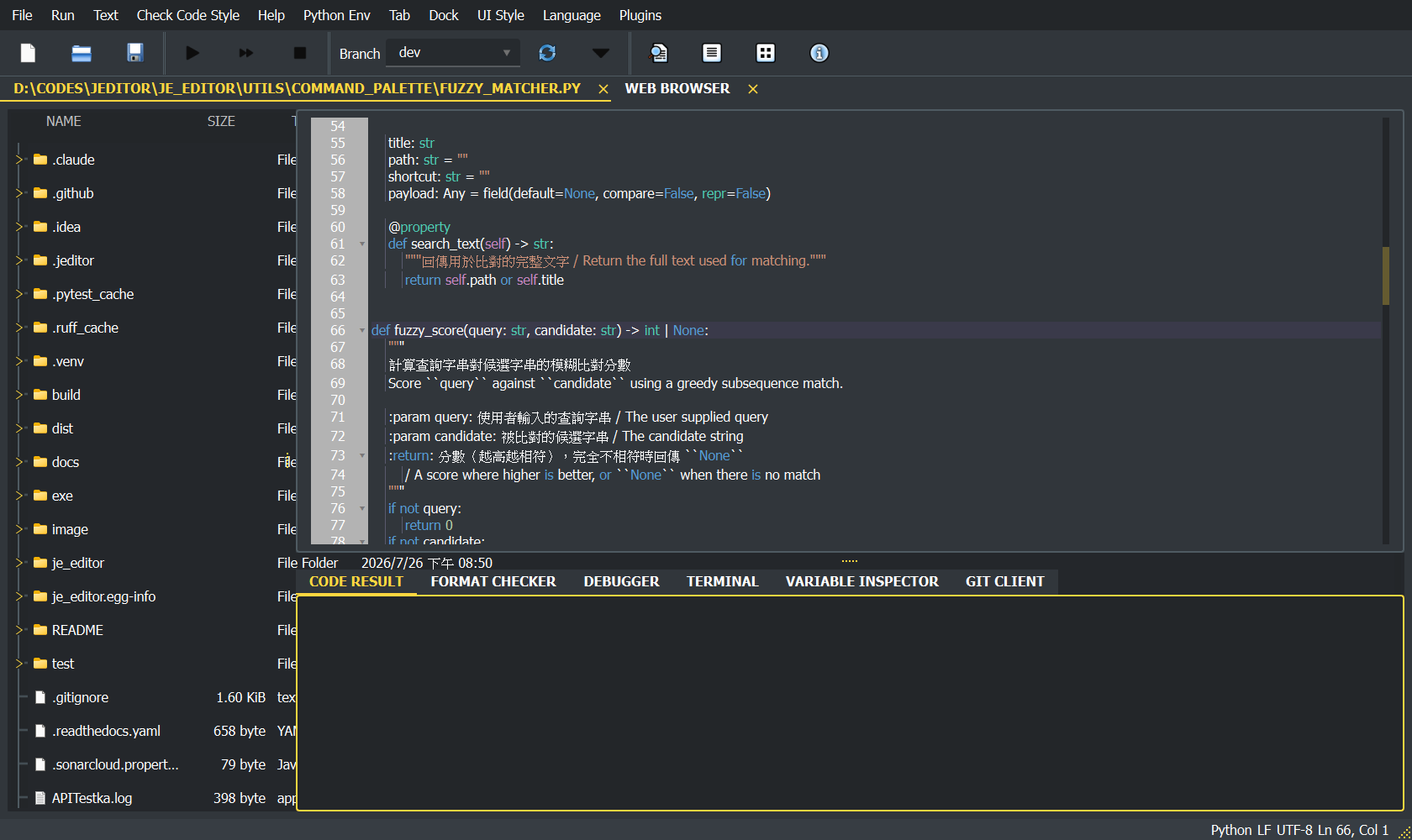
Task: Close the fuzzy_matcher.py tab
Action: [603, 89]
